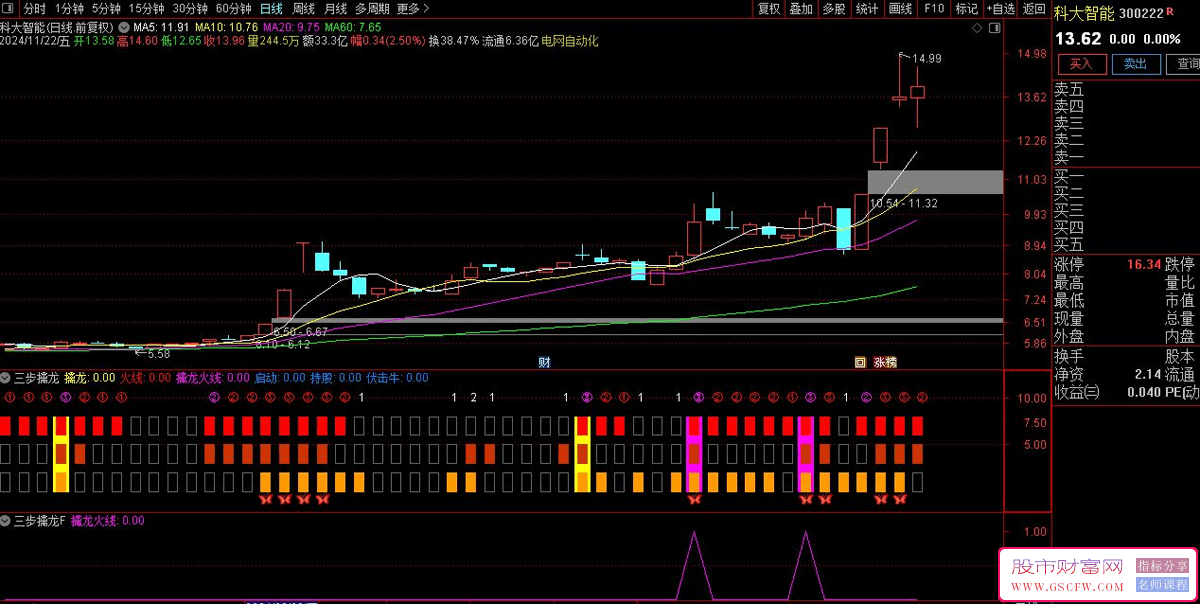This screenshot has height=604, width=1200.
Task: Switch to the 分时 intraday chart tab
Action: (35, 8)
